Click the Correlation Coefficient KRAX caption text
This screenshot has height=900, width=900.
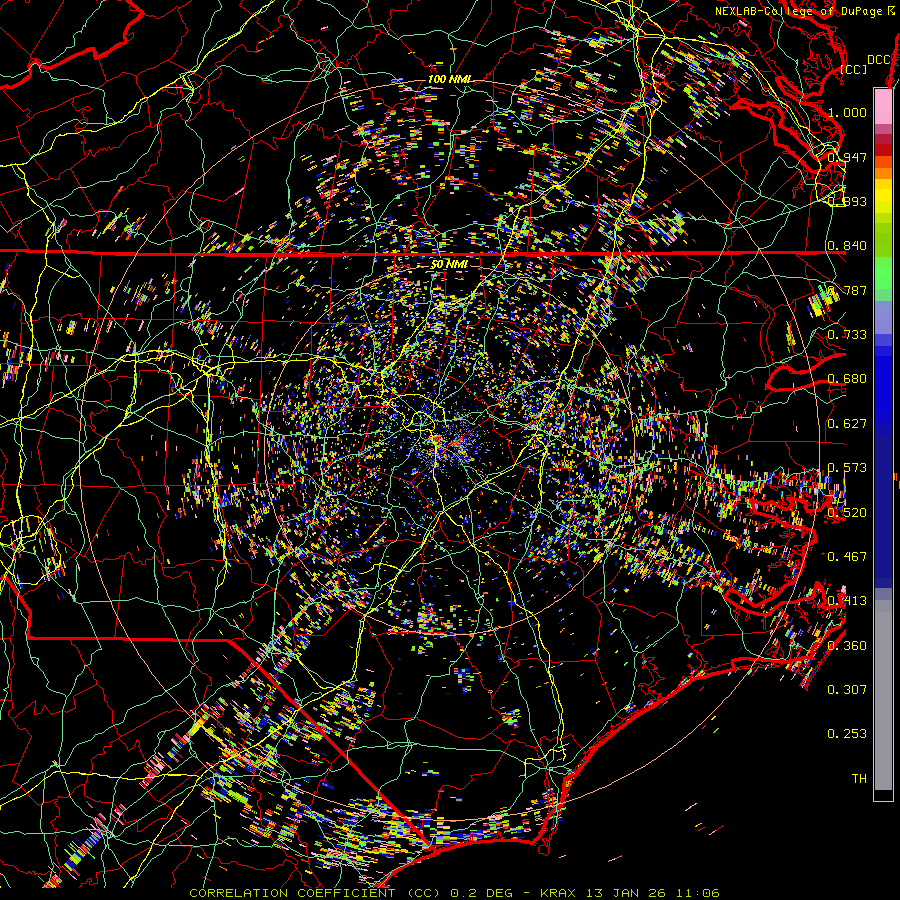[x=454, y=893]
